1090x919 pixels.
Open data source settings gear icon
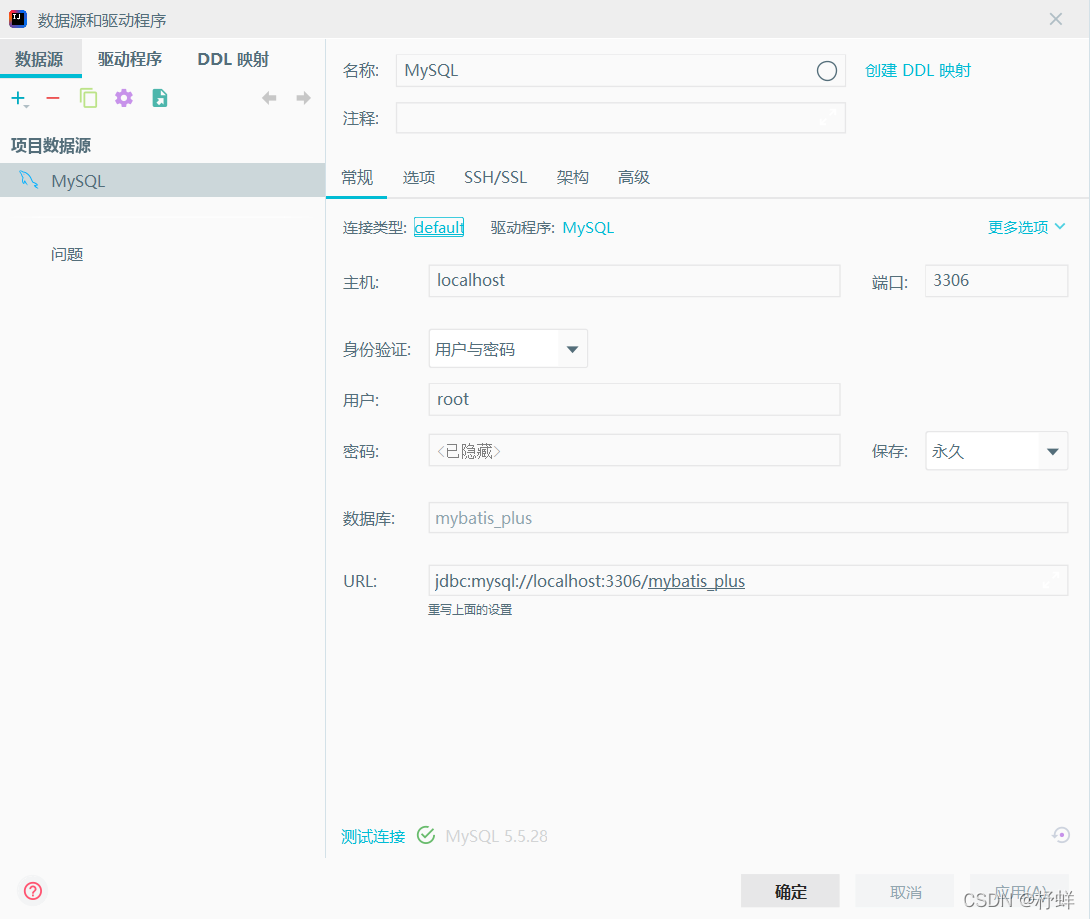(x=124, y=98)
